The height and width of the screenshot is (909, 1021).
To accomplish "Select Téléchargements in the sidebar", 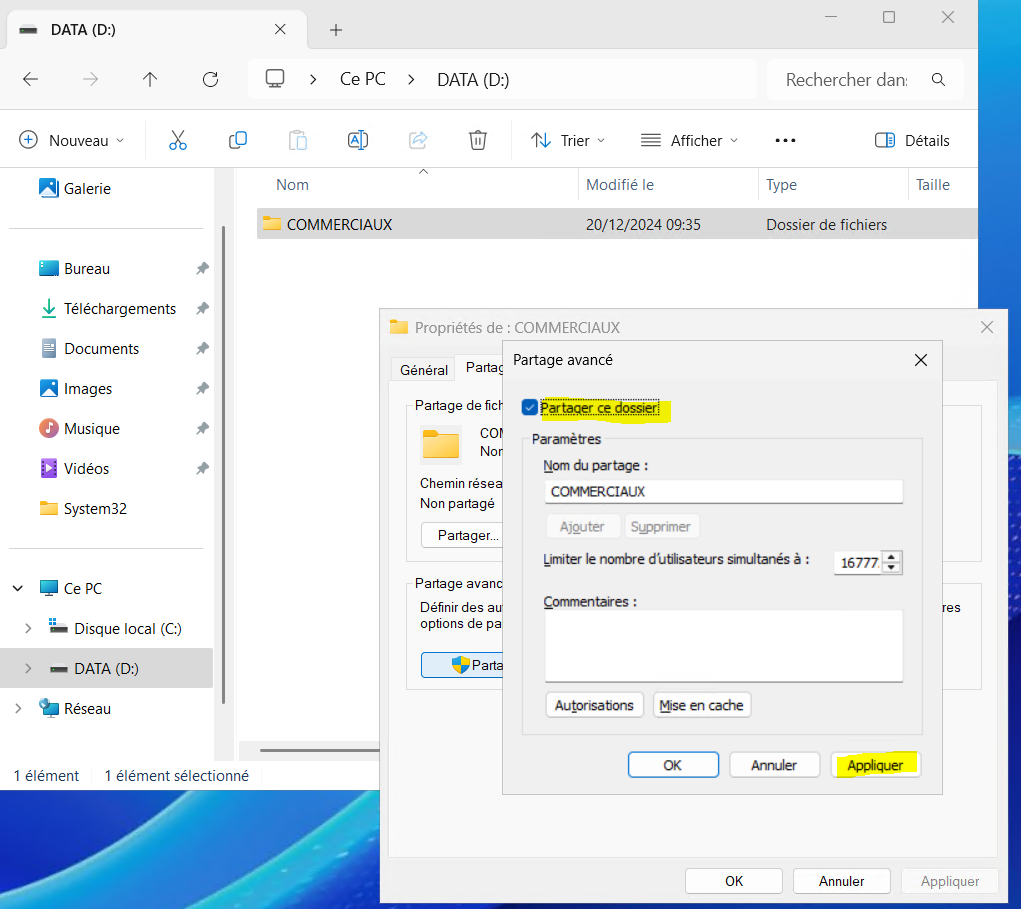I will (119, 309).
